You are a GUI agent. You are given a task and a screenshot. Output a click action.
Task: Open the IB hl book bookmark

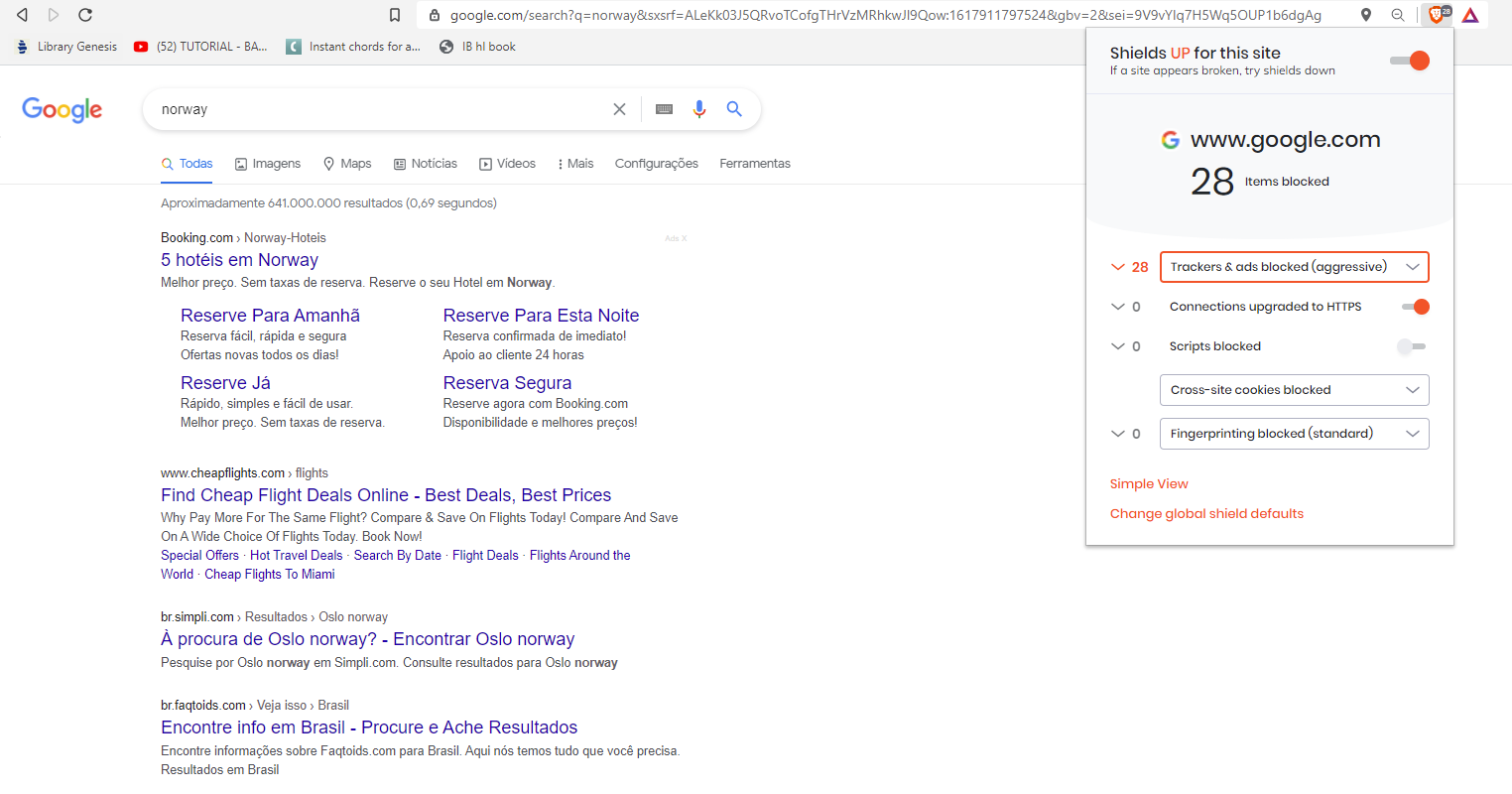477,47
